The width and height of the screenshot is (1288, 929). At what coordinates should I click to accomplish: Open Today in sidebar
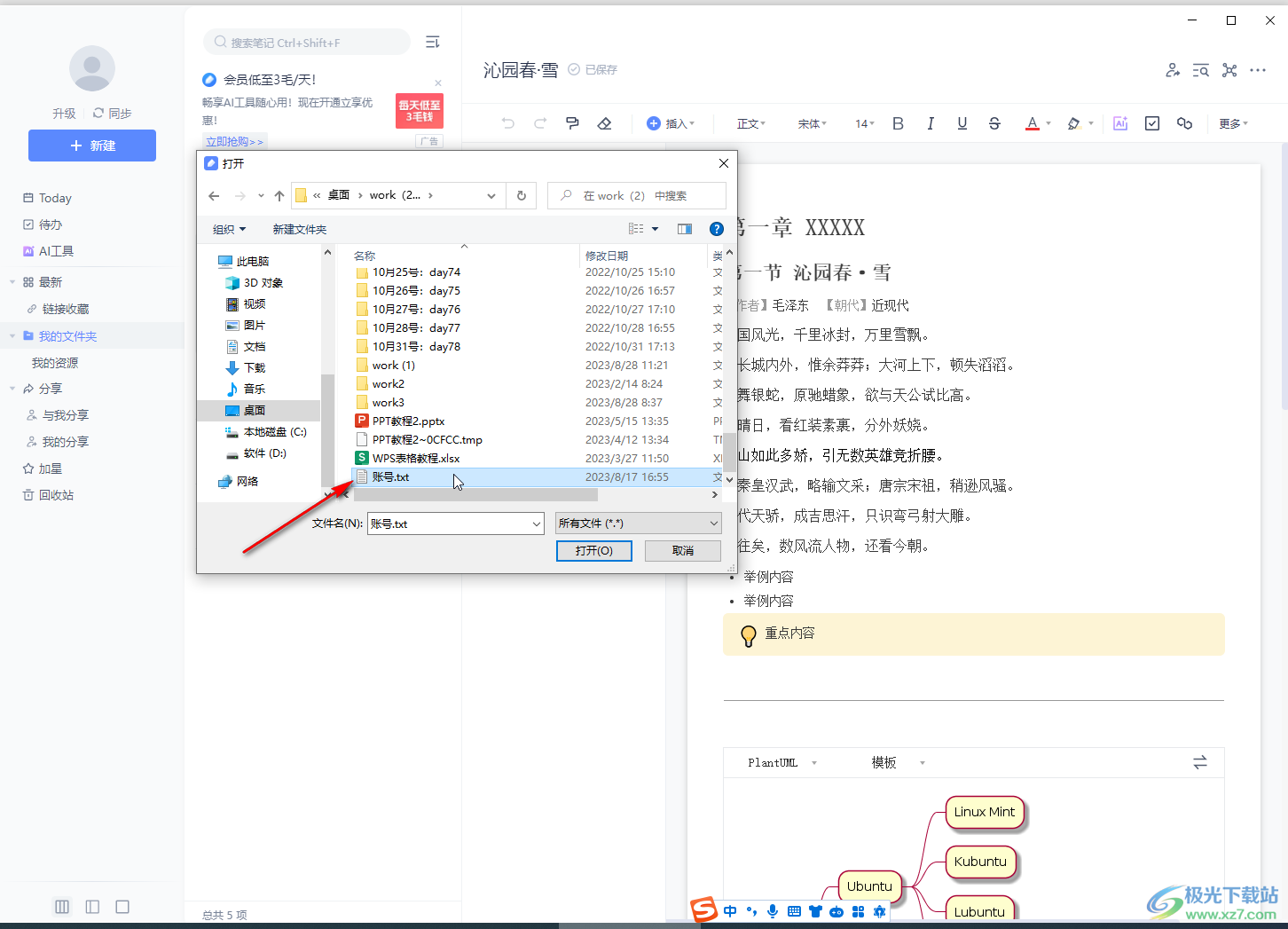point(55,198)
